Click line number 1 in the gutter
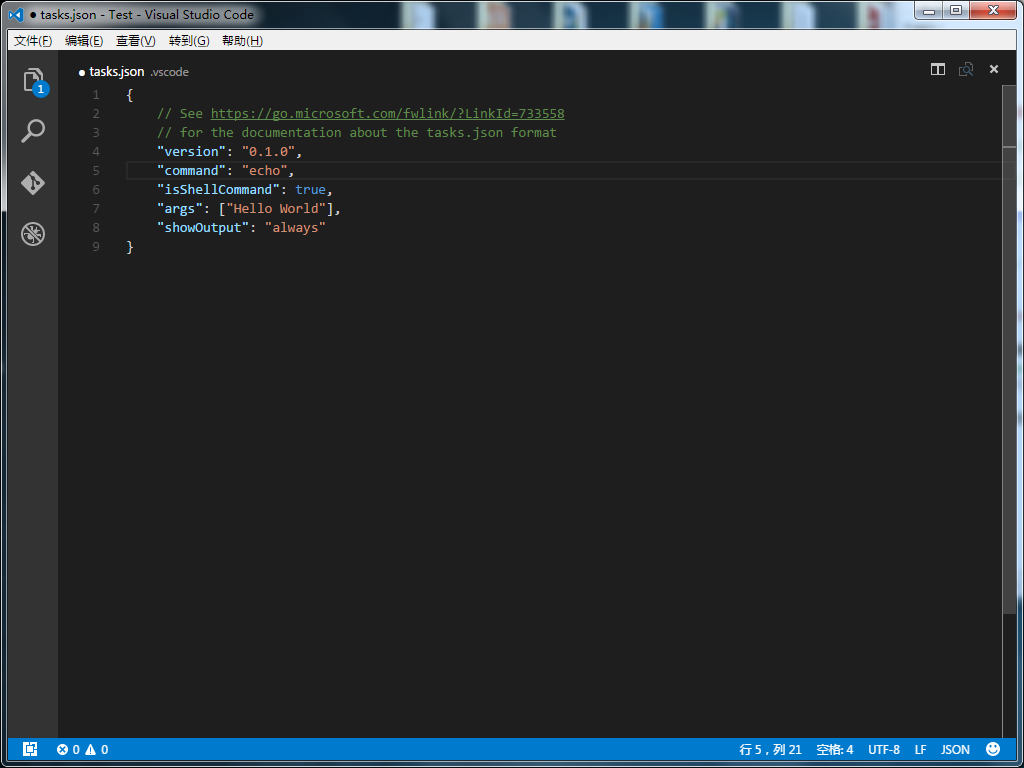Viewport: 1024px width, 768px height. click(x=96, y=95)
